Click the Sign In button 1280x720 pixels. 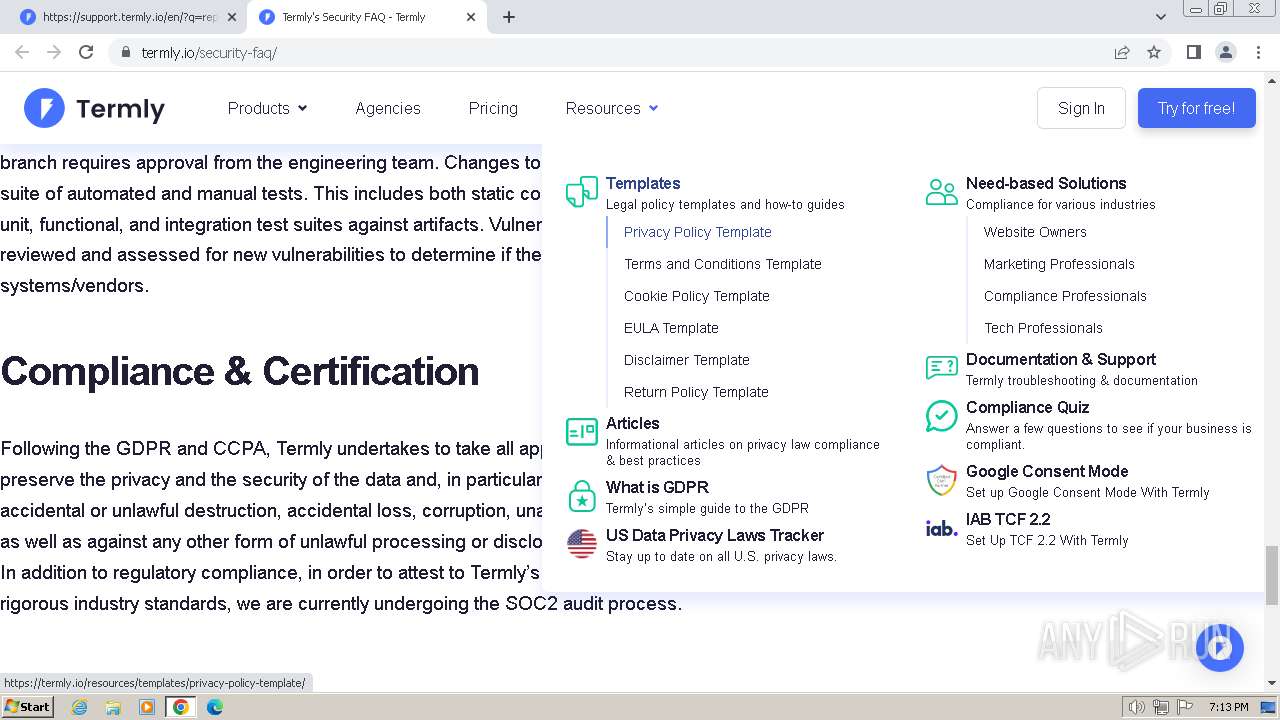tap(1081, 108)
